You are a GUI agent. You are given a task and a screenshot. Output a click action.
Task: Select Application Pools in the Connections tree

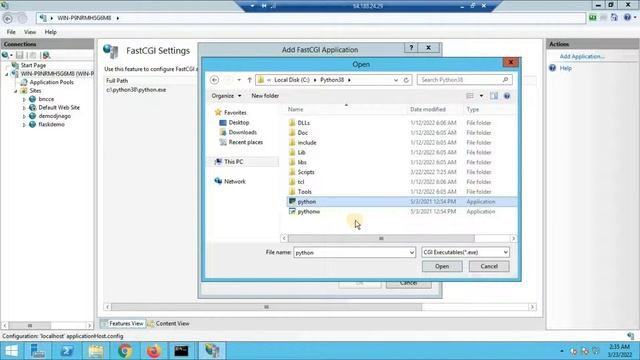pos(51,82)
